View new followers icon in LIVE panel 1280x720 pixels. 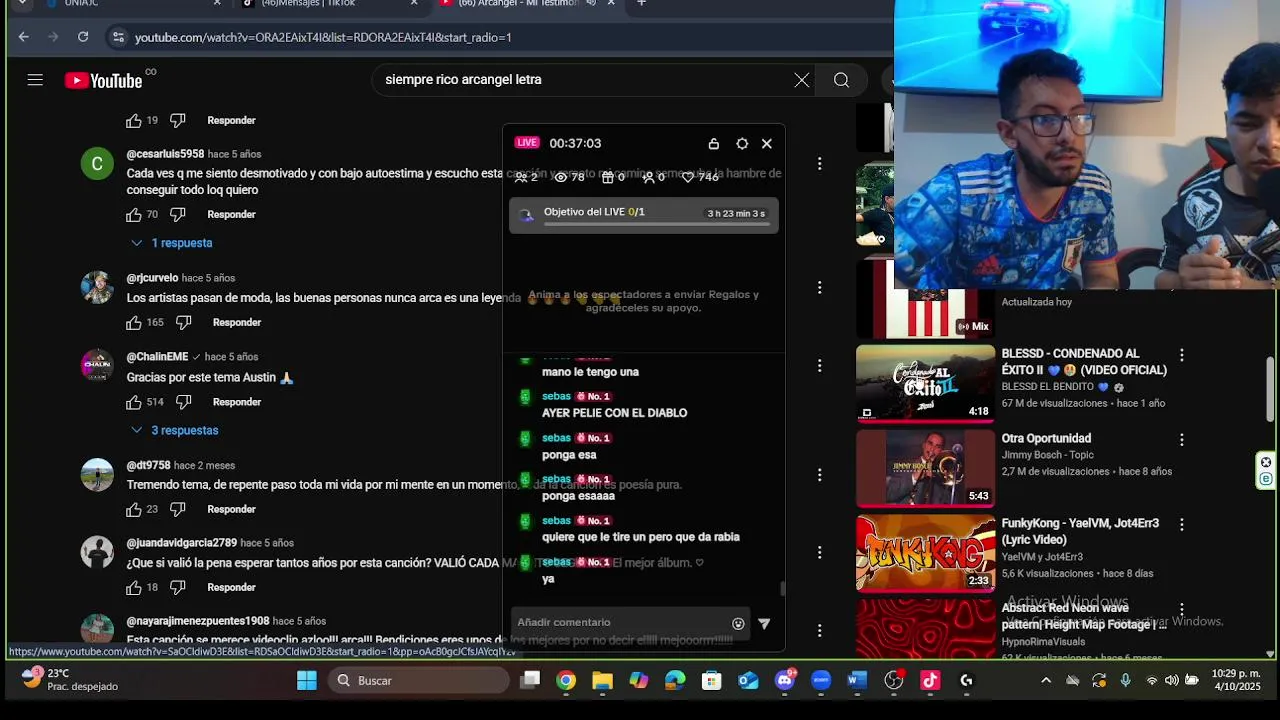pos(648,177)
